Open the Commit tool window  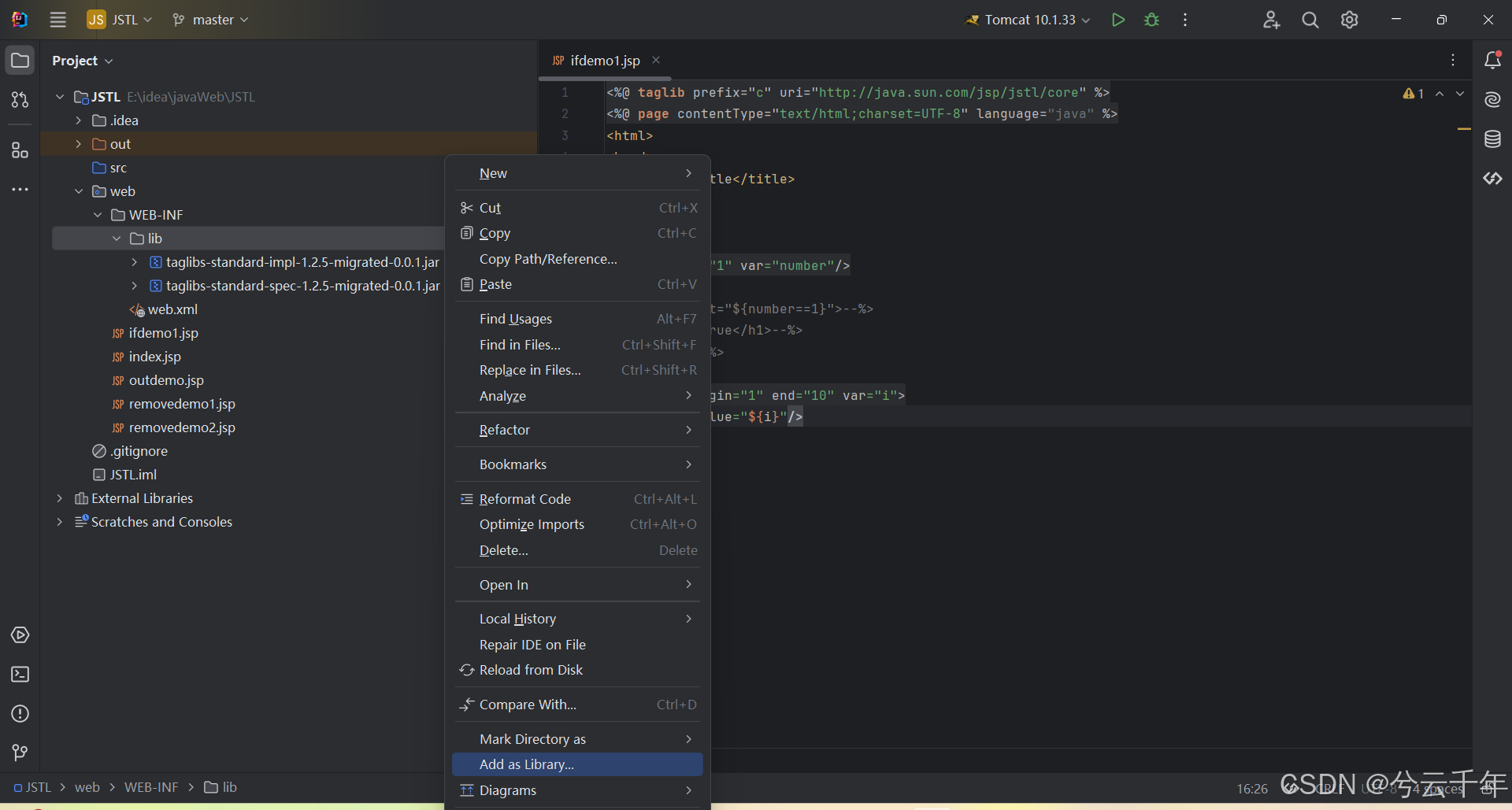pos(20,100)
